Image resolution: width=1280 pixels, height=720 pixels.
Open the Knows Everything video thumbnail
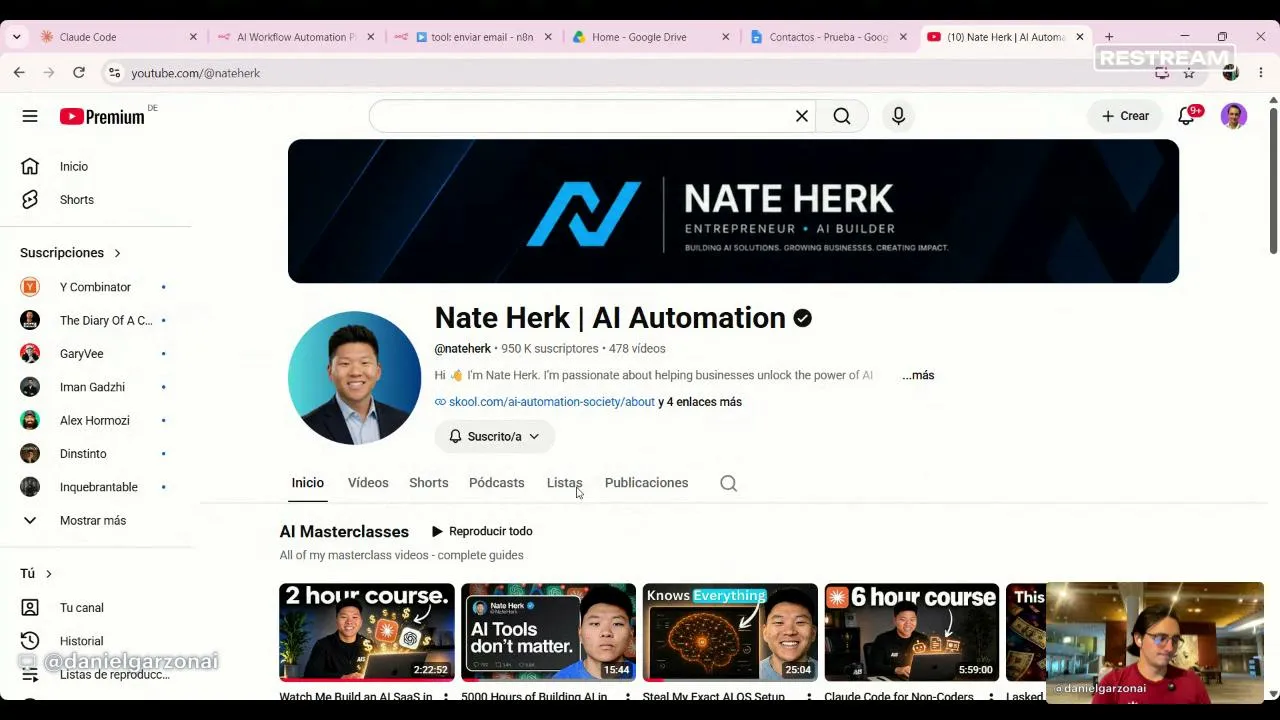pyautogui.click(x=730, y=632)
